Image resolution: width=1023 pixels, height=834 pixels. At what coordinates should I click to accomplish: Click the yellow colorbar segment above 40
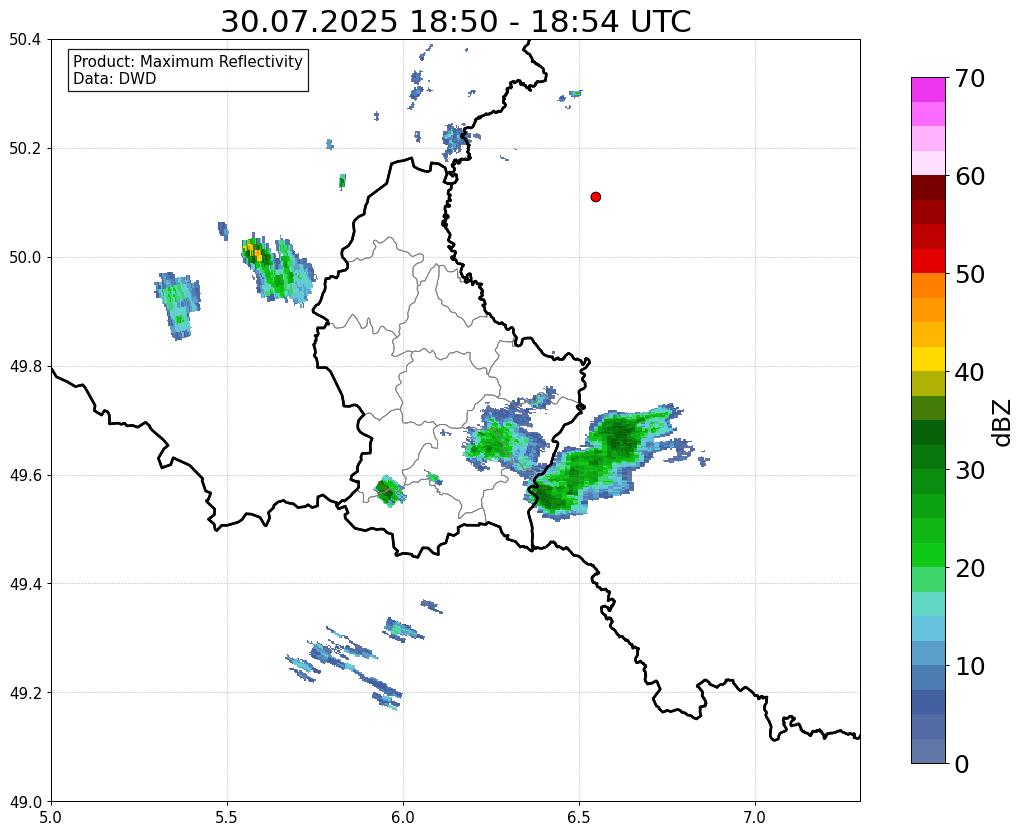(x=928, y=359)
